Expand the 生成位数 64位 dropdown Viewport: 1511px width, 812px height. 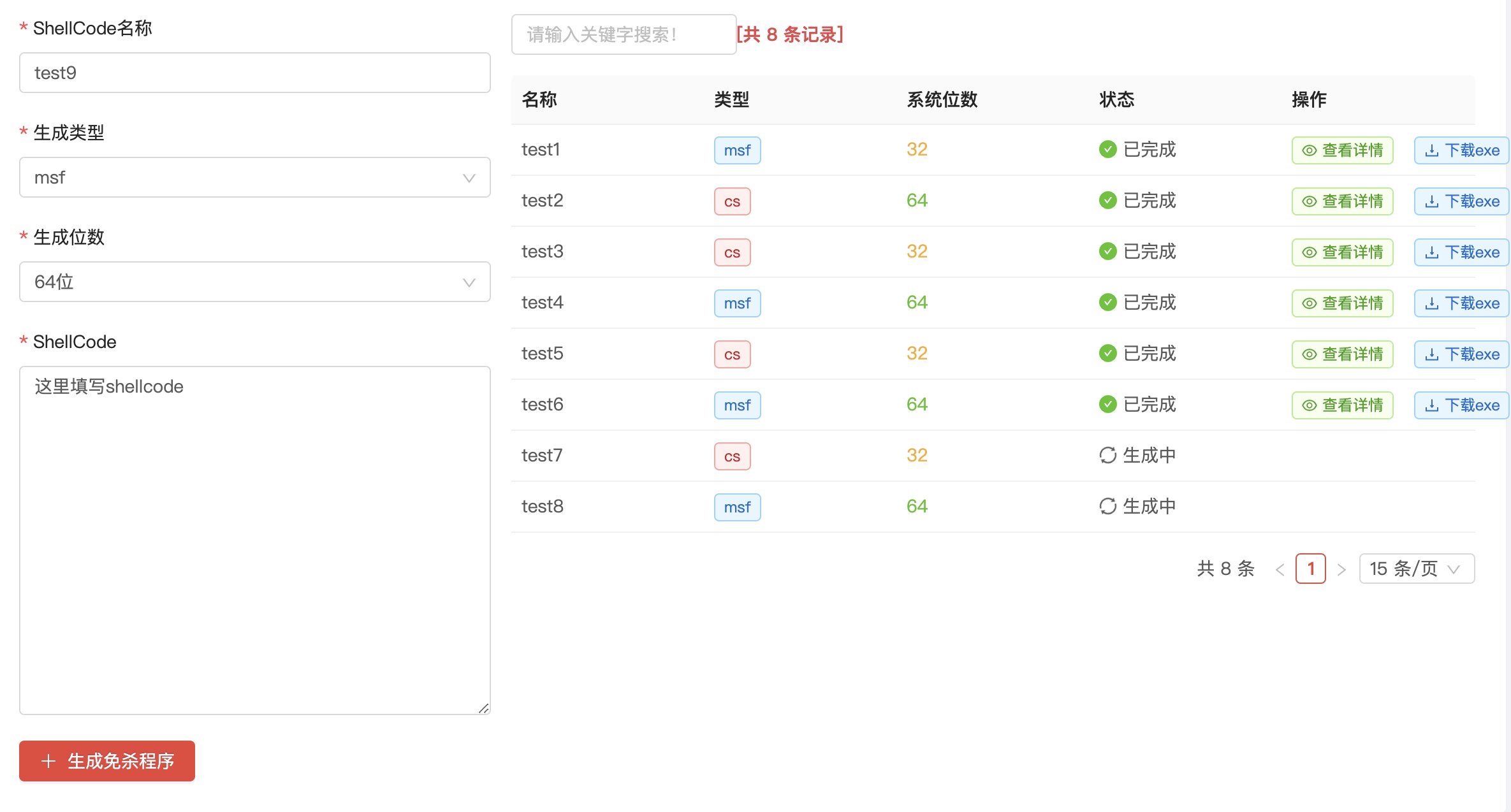(x=254, y=282)
